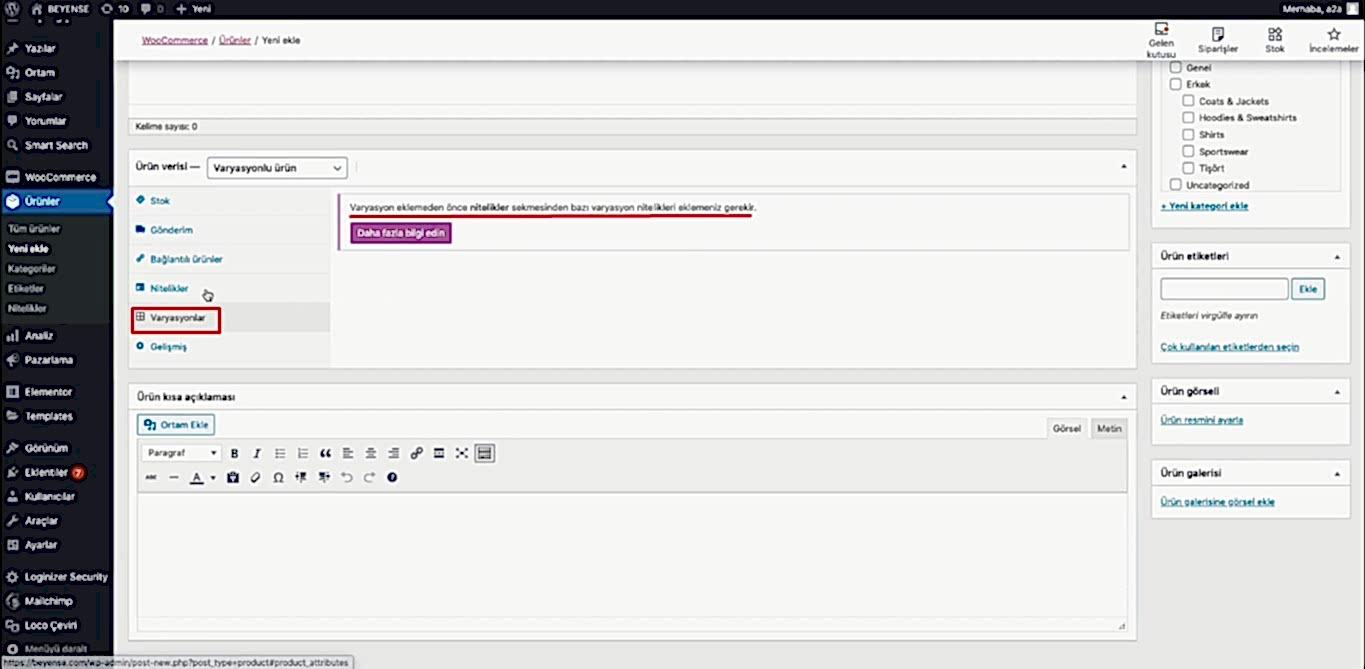Increase the paragraph indent
This screenshot has height=669, width=1365.
(324, 478)
